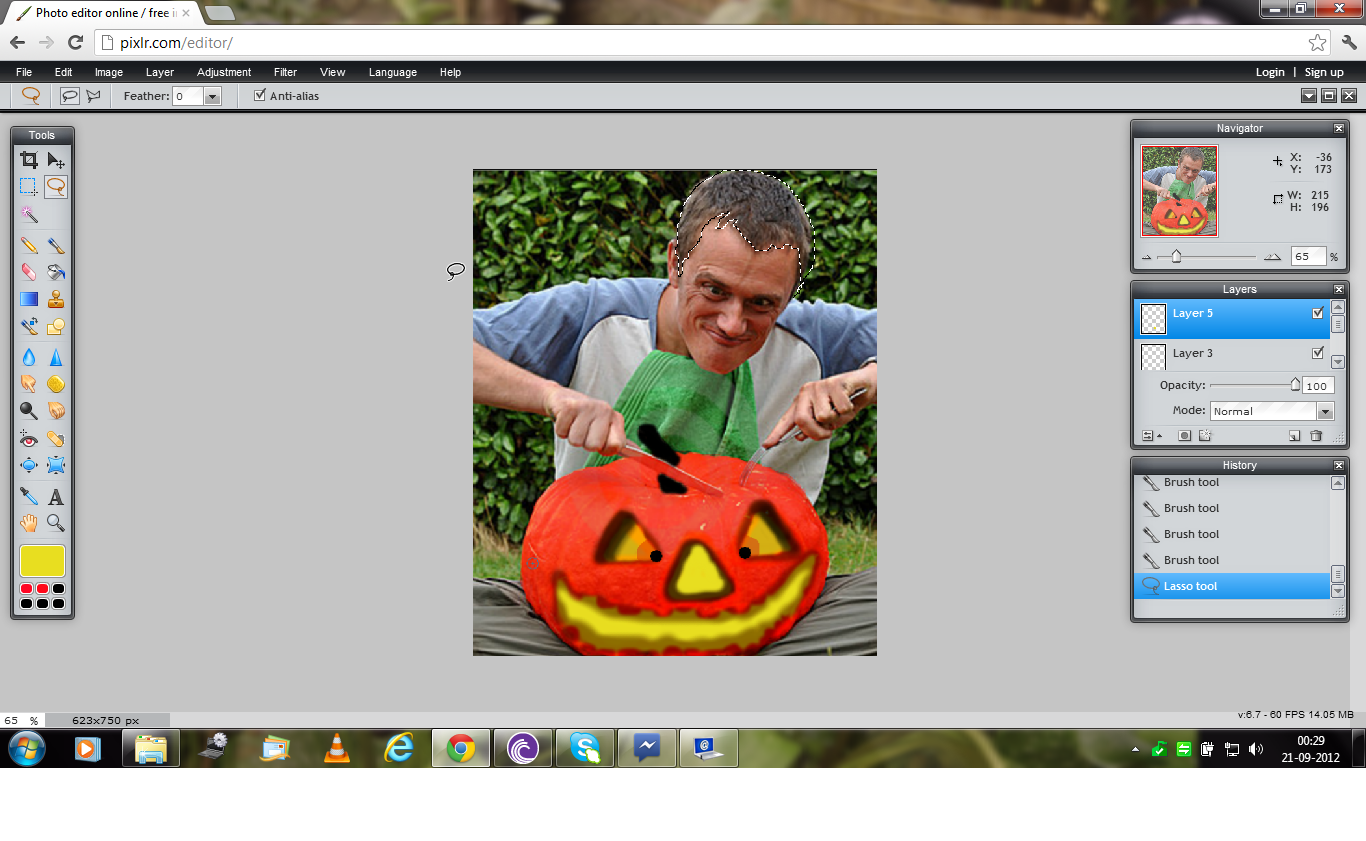
Task: Select the Colorpicker eyedropper tool
Action: pos(29,496)
